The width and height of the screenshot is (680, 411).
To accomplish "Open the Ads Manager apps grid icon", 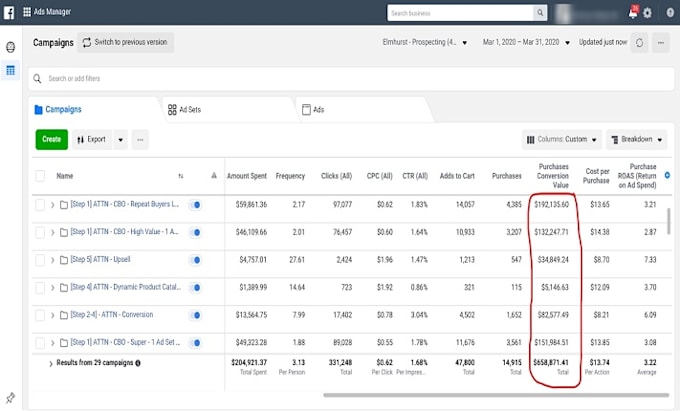I will pos(27,12).
